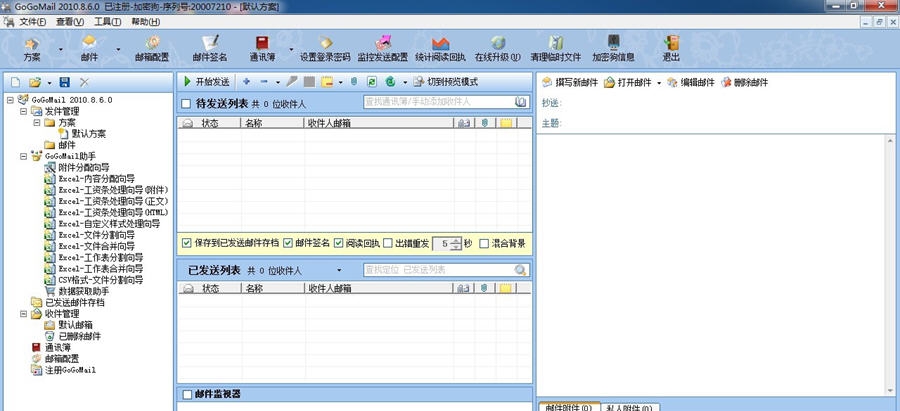Open 统计阅读回执
The width and height of the screenshot is (900, 411).
[440, 48]
